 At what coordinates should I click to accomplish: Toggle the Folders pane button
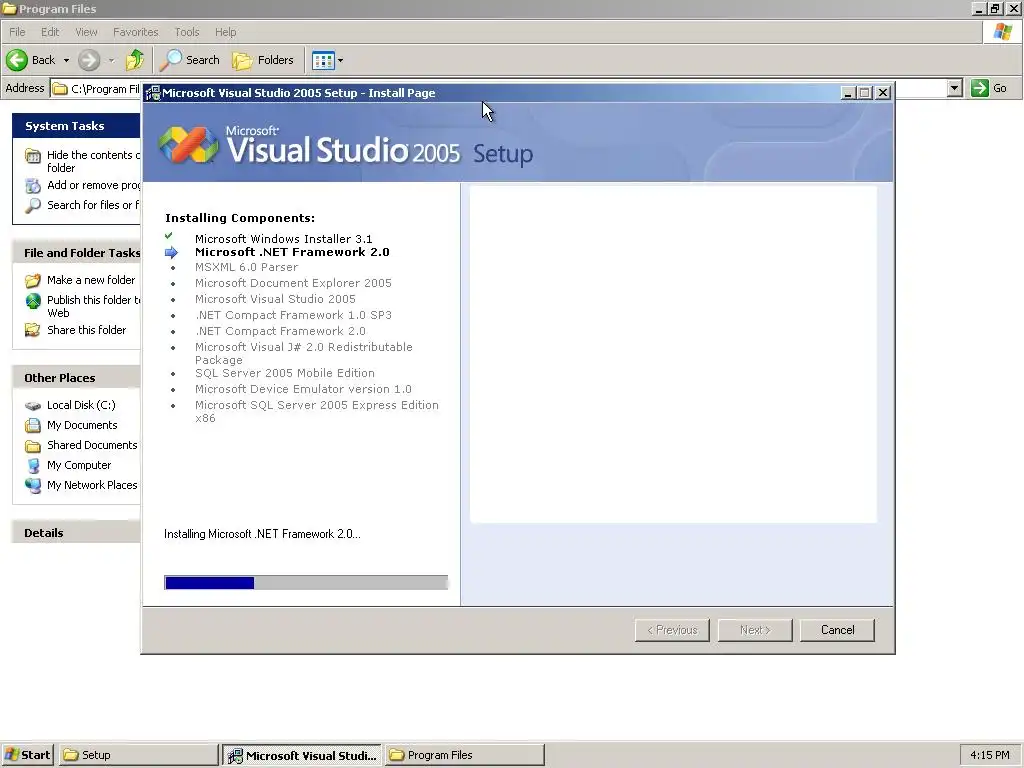pos(263,60)
